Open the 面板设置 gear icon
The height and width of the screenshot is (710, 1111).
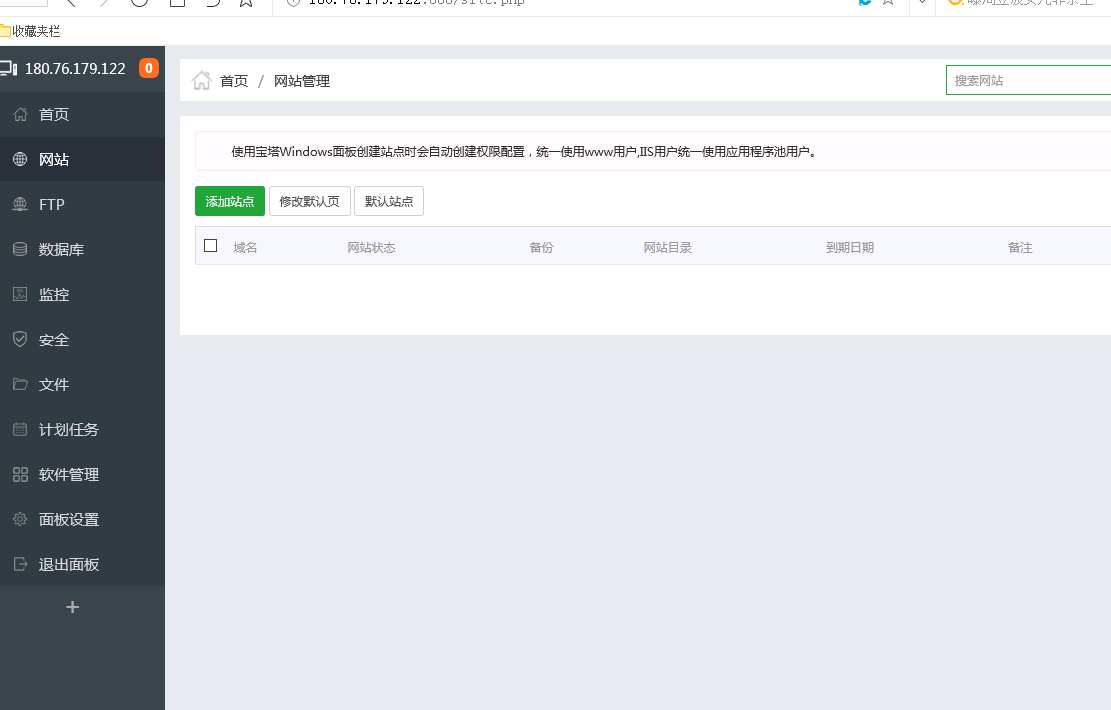[x=20, y=519]
